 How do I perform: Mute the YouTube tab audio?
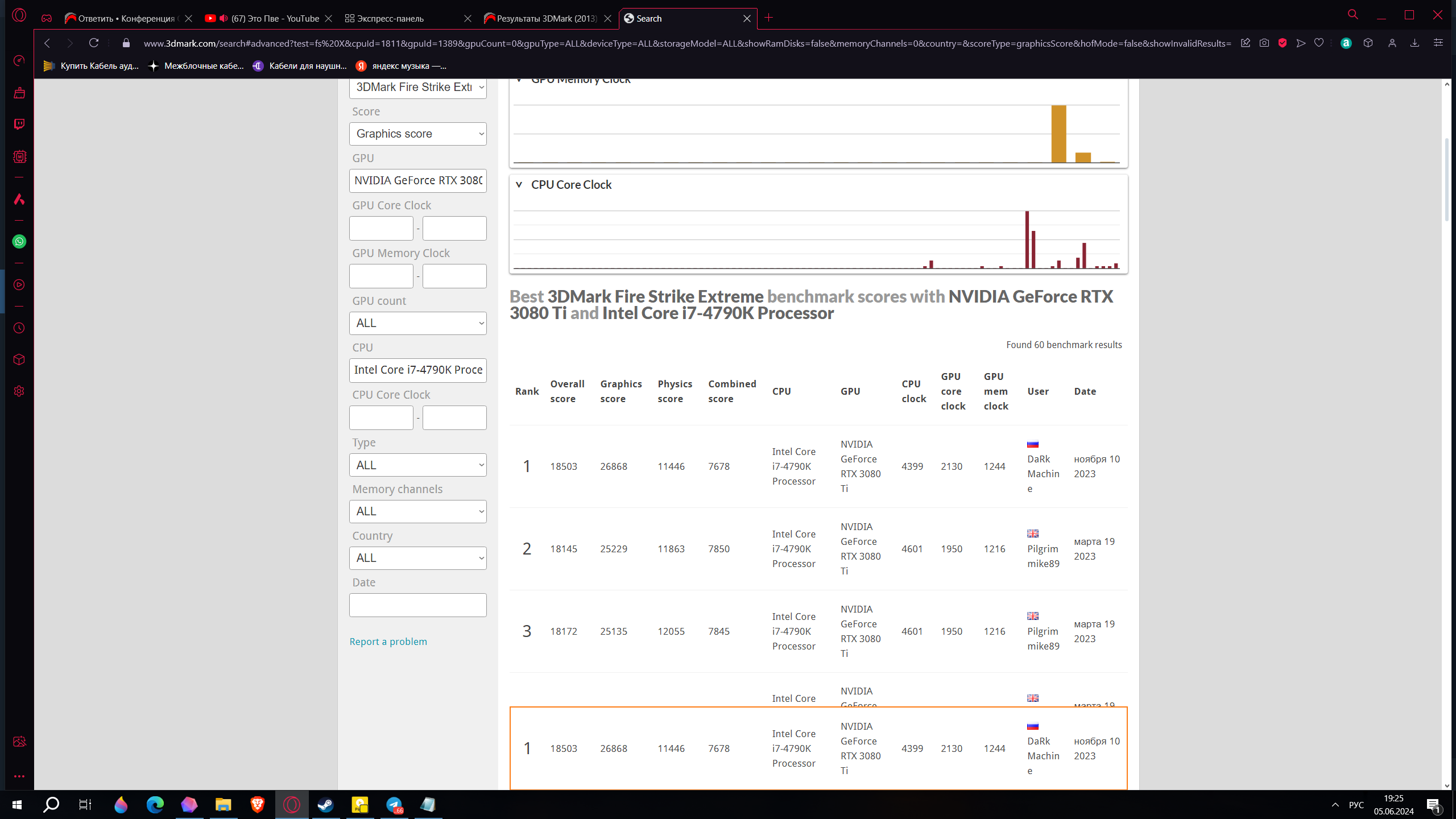224,18
